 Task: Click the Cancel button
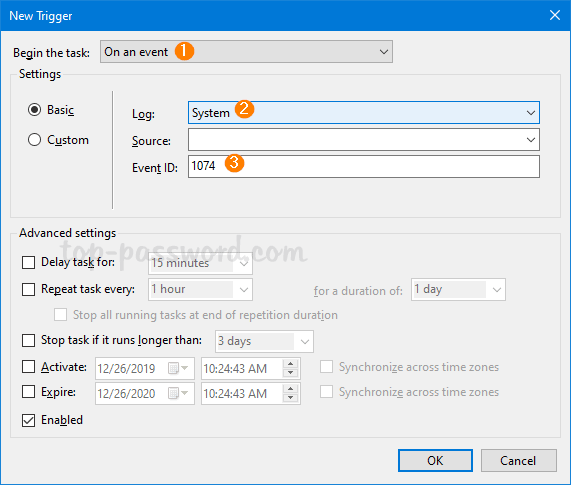(519, 461)
